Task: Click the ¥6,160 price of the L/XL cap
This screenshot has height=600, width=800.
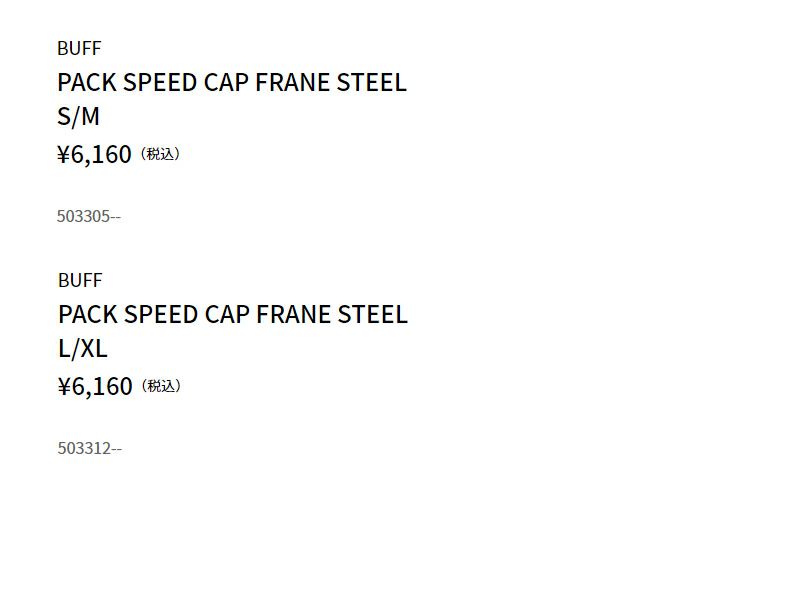Action: click(x=96, y=386)
